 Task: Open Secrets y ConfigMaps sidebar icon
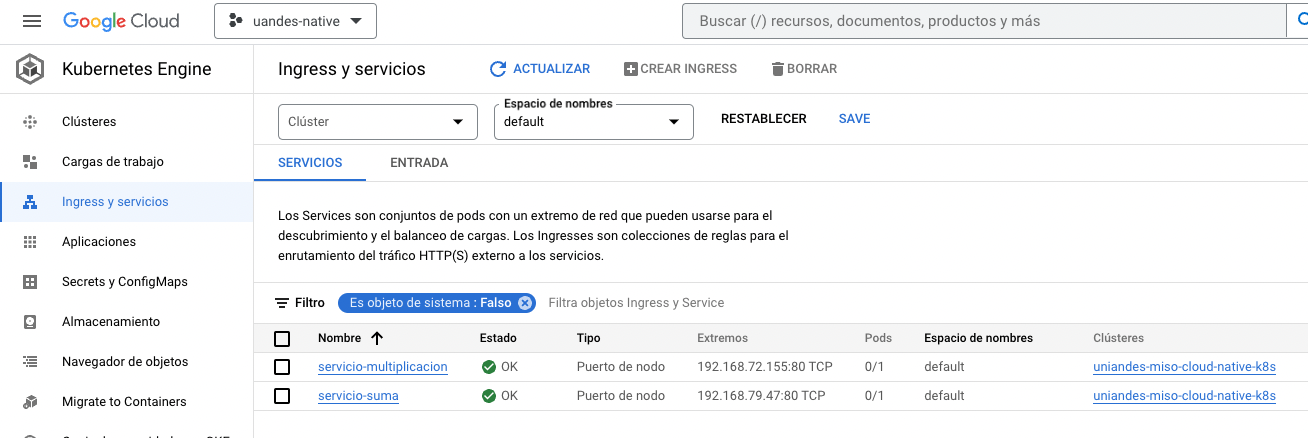(30, 282)
